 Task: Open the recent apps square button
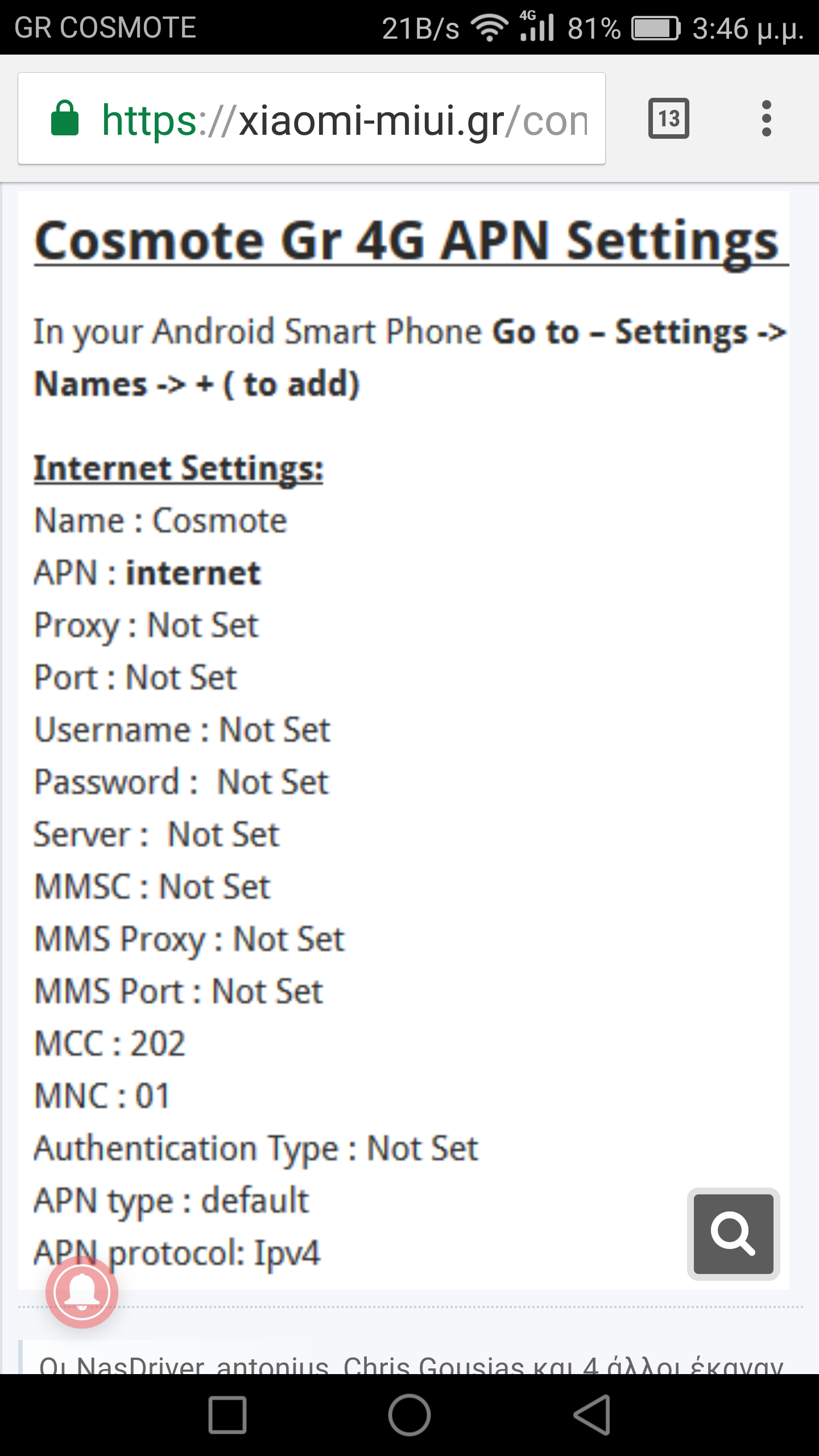point(227,1414)
